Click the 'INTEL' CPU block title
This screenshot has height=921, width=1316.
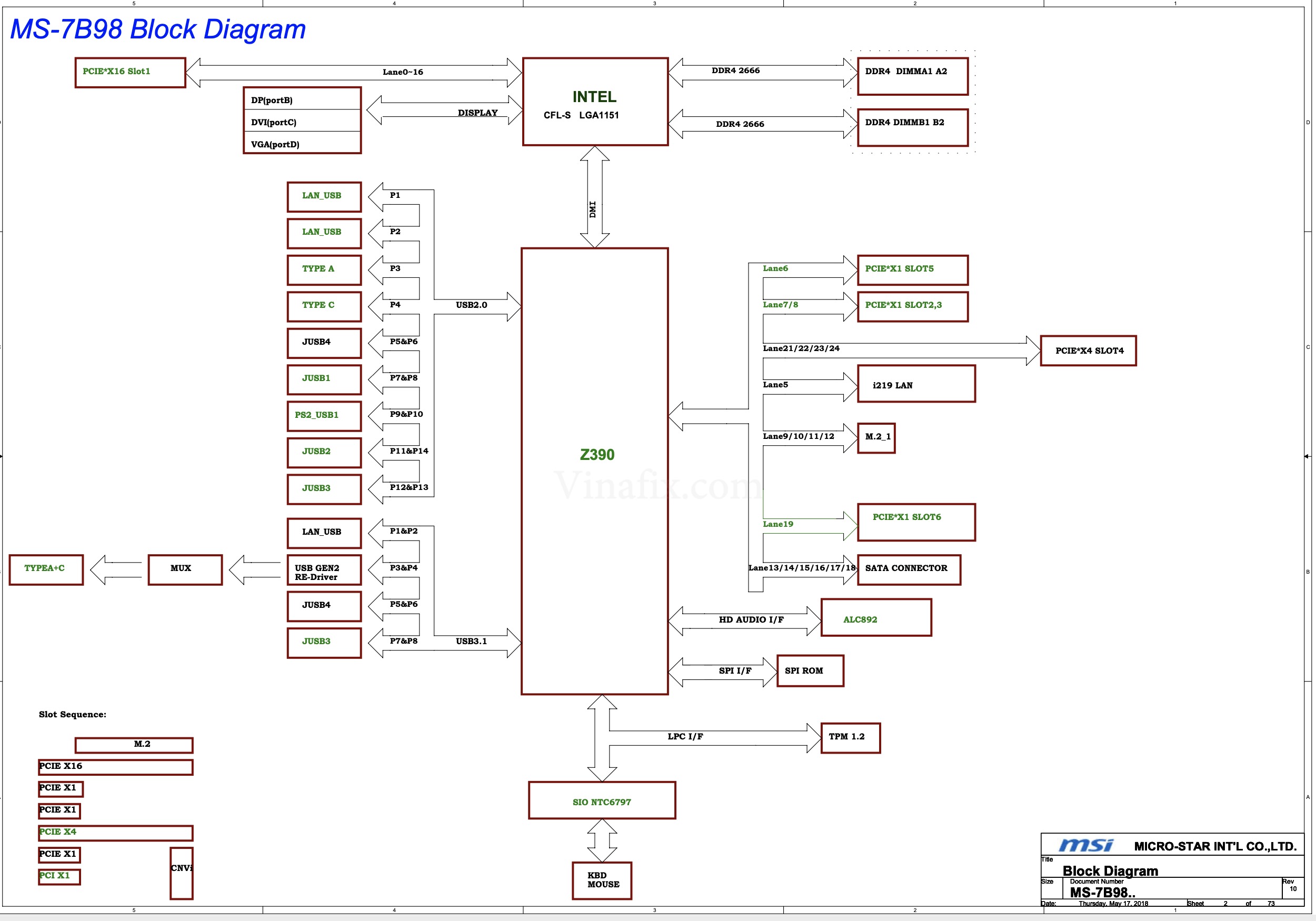coord(594,97)
